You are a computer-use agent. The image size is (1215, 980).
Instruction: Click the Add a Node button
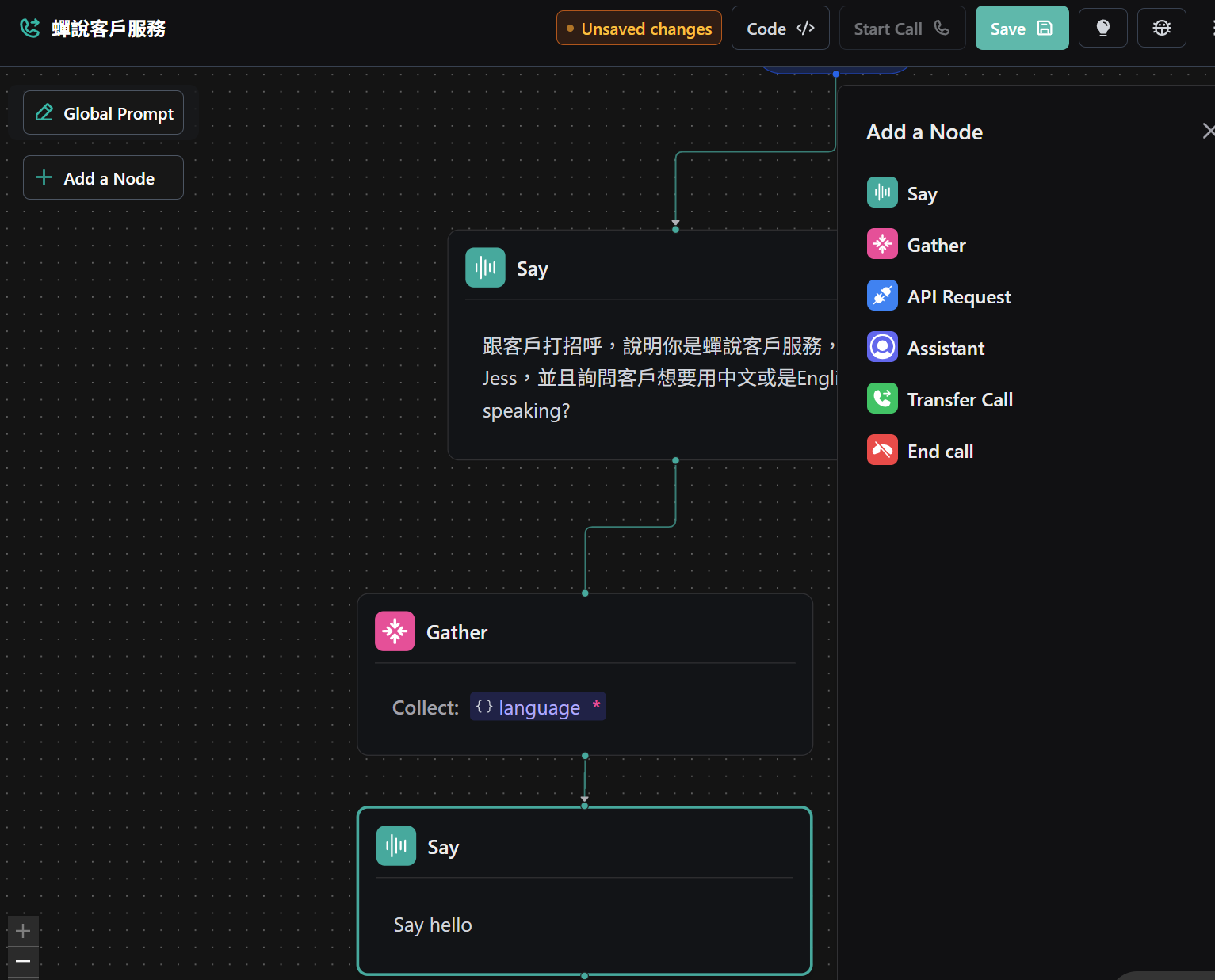[x=103, y=177]
